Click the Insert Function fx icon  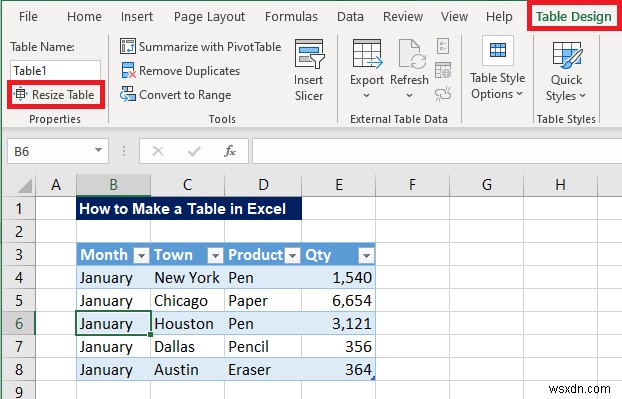[230, 151]
